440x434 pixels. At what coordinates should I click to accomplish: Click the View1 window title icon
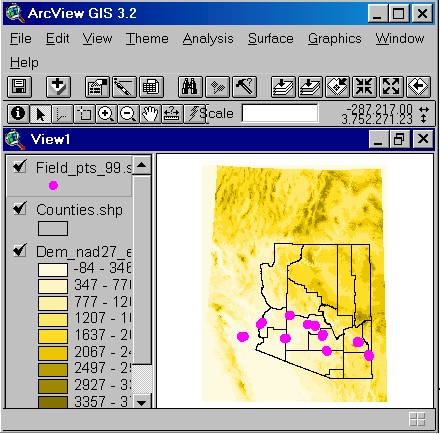tap(15, 139)
